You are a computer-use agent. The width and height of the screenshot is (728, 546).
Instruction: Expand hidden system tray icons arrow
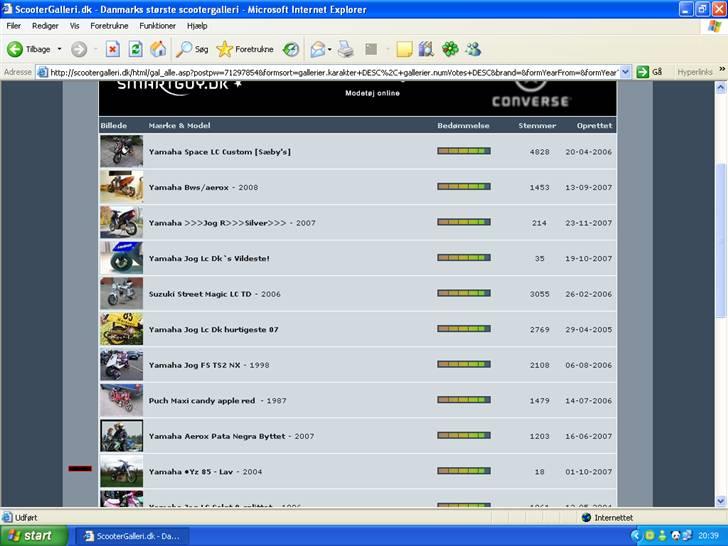[636, 536]
